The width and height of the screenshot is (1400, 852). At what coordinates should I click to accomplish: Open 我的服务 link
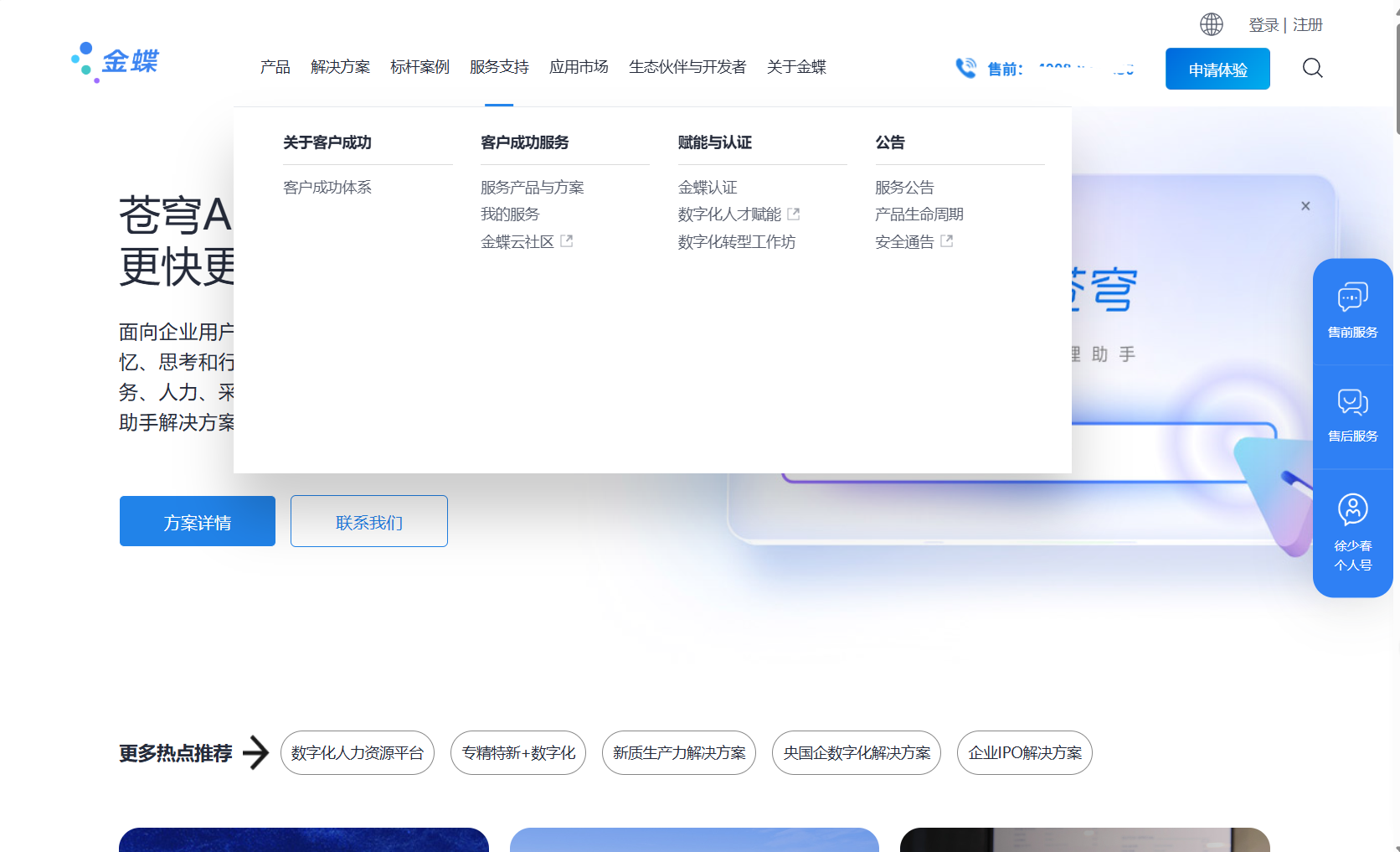[x=510, y=214]
